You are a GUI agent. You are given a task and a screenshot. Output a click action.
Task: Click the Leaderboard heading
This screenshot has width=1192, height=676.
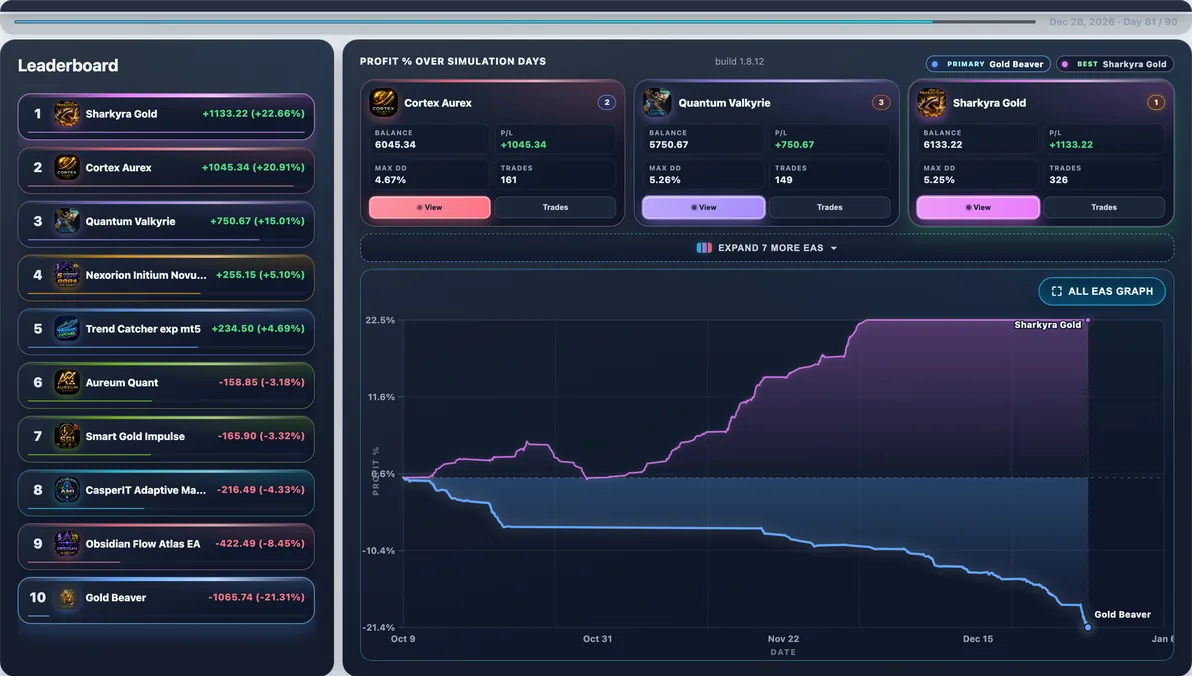[68, 65]
